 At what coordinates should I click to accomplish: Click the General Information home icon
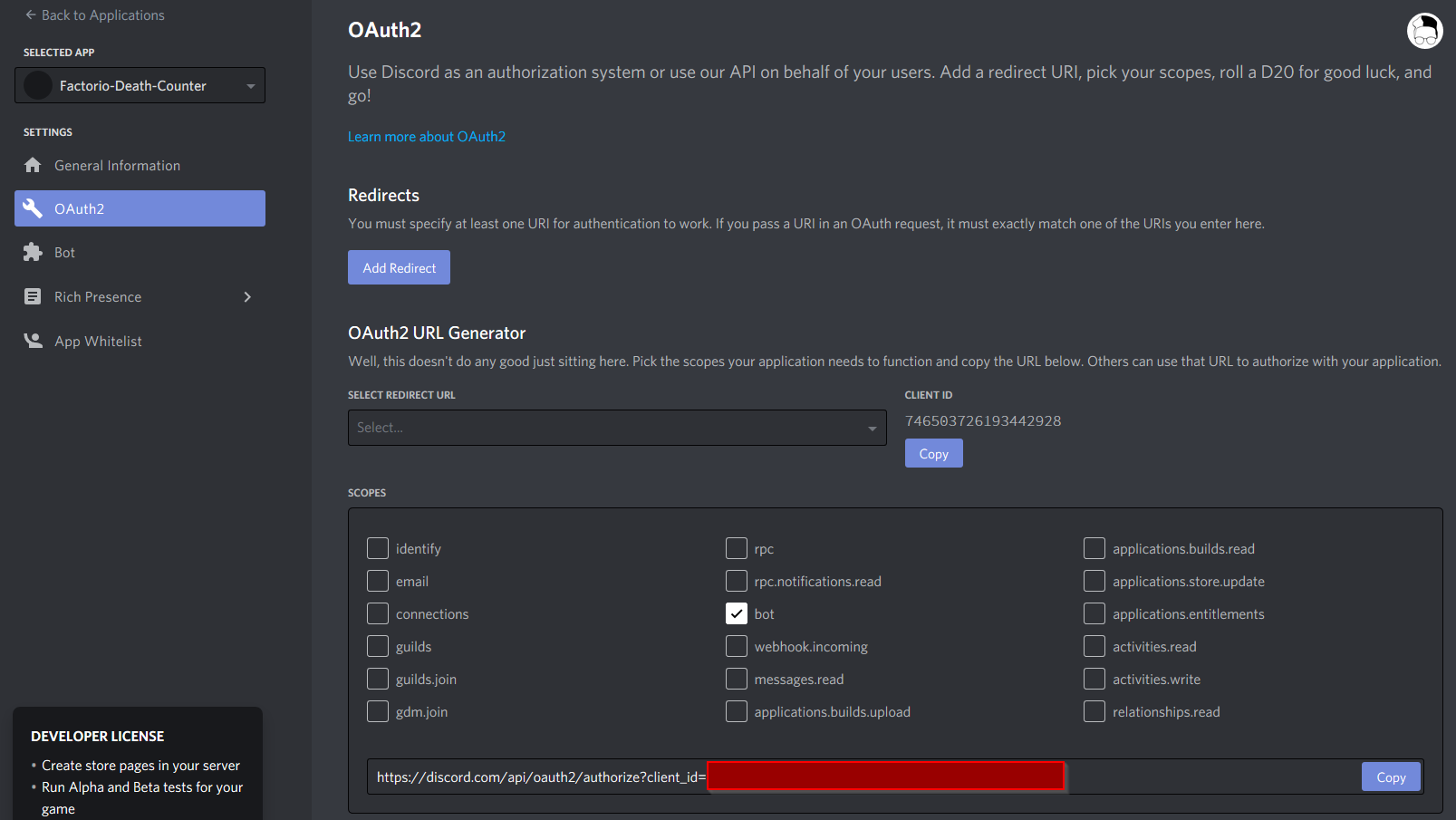point(33,165)
